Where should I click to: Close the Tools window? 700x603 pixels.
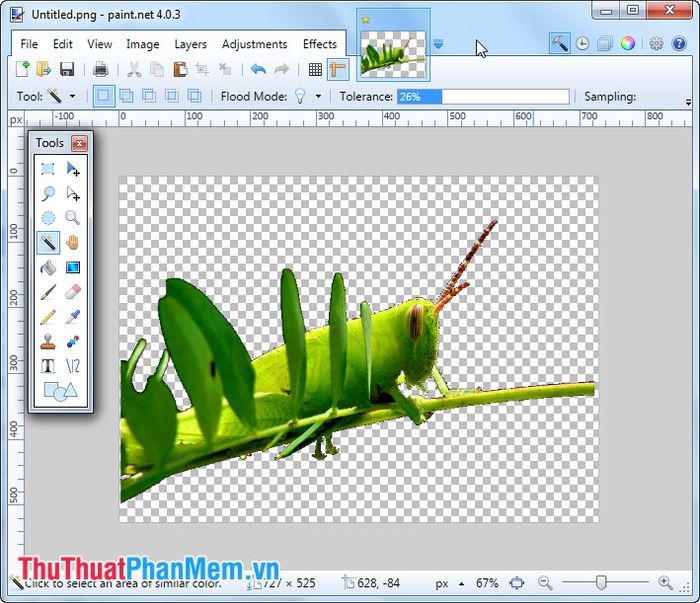tap(79, 143)
